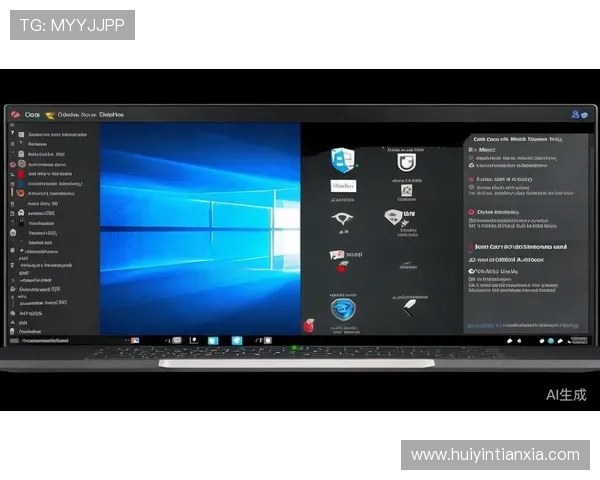Image resolution: width=600 pixels, height=480 pixels.
Task: Click the light blue taskbar app icon
Action: tap(212, 341)
